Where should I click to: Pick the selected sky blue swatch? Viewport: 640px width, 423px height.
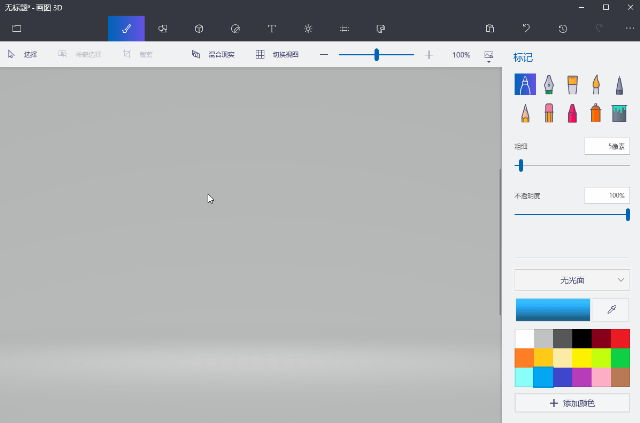coord(543,377)
